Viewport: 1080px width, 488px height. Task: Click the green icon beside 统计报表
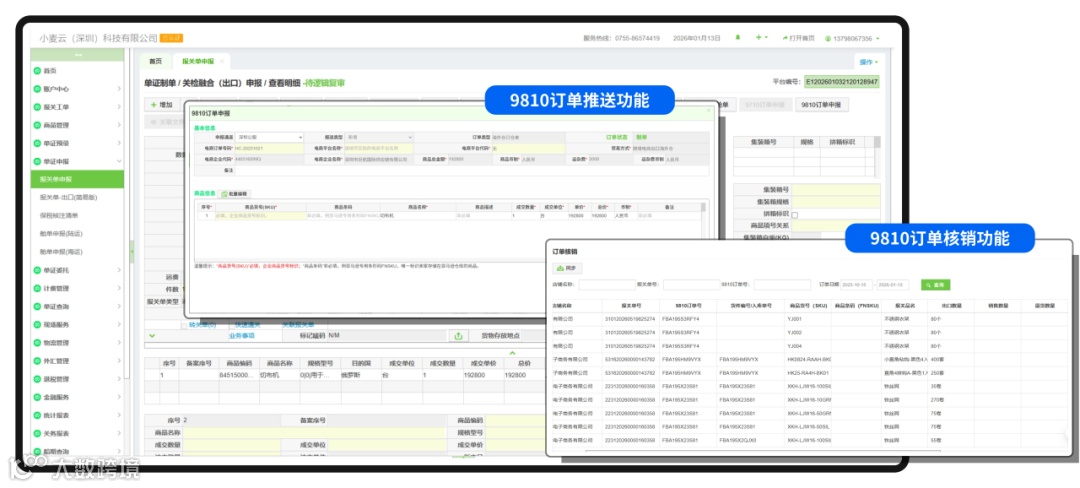[37, 416]
